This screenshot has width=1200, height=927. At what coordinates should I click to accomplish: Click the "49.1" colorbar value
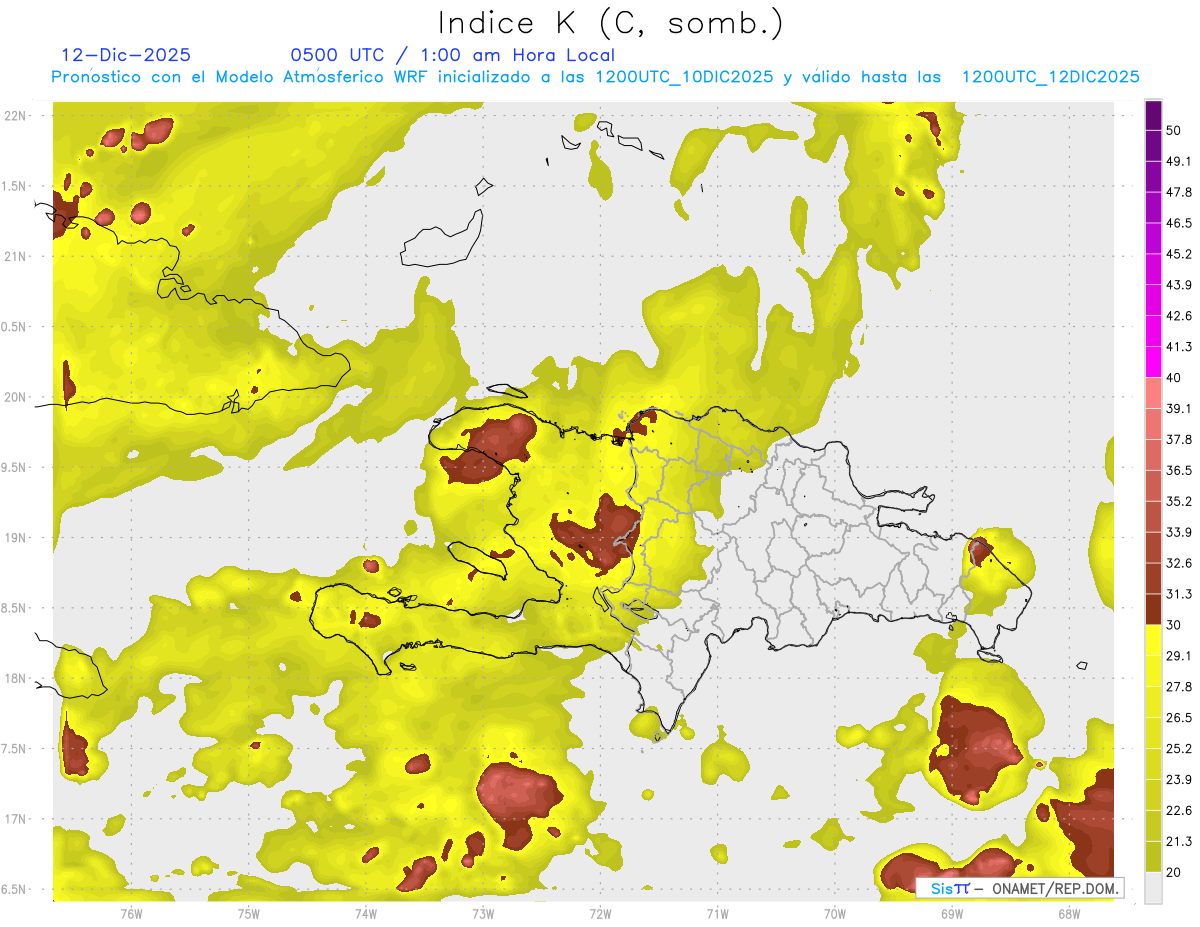[x=1179, y=161]
